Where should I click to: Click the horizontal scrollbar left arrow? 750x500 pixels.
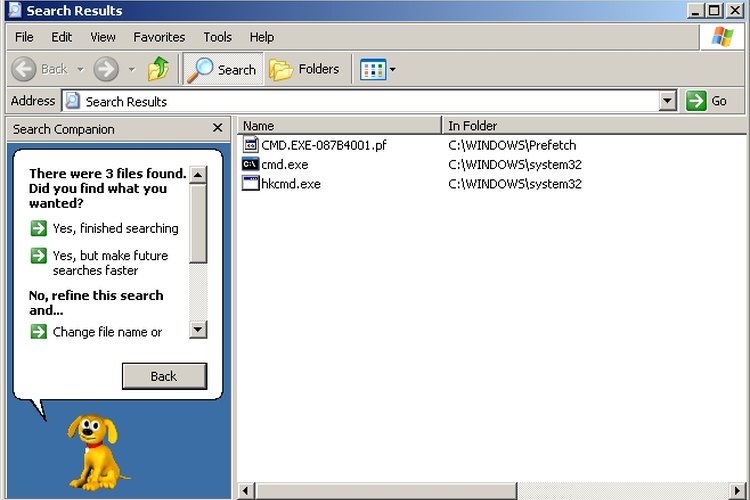(246, 491)
